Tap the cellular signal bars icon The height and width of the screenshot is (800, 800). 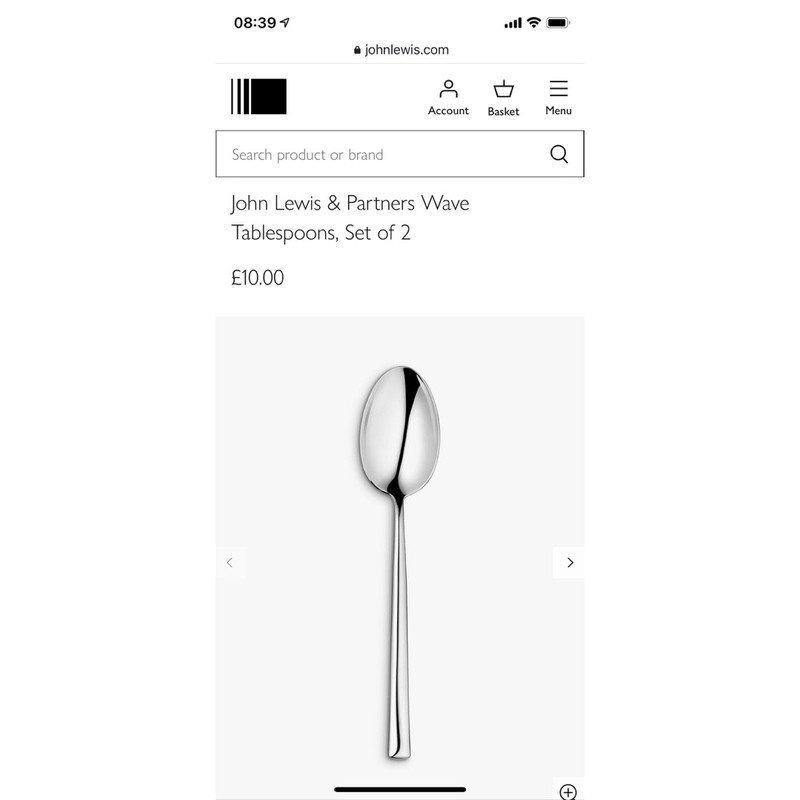pyautogui.click(x=513, y=23)
